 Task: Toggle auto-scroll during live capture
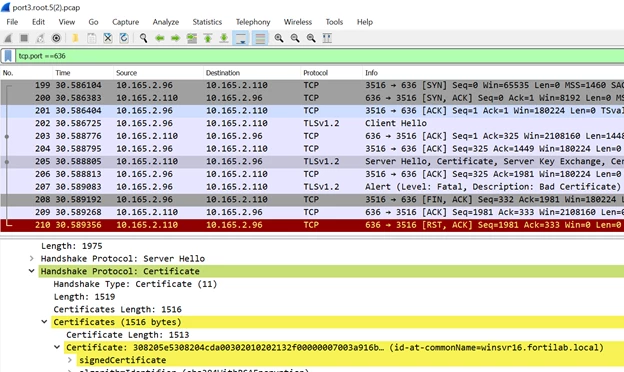tap(241, 38)
